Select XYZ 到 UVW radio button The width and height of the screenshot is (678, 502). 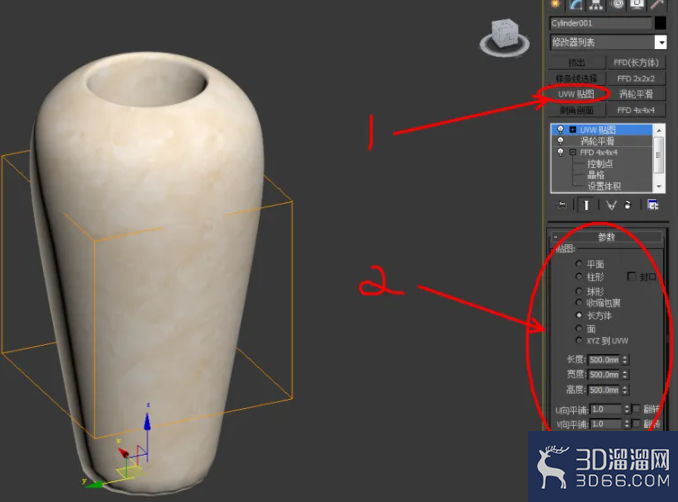(579, 340)
